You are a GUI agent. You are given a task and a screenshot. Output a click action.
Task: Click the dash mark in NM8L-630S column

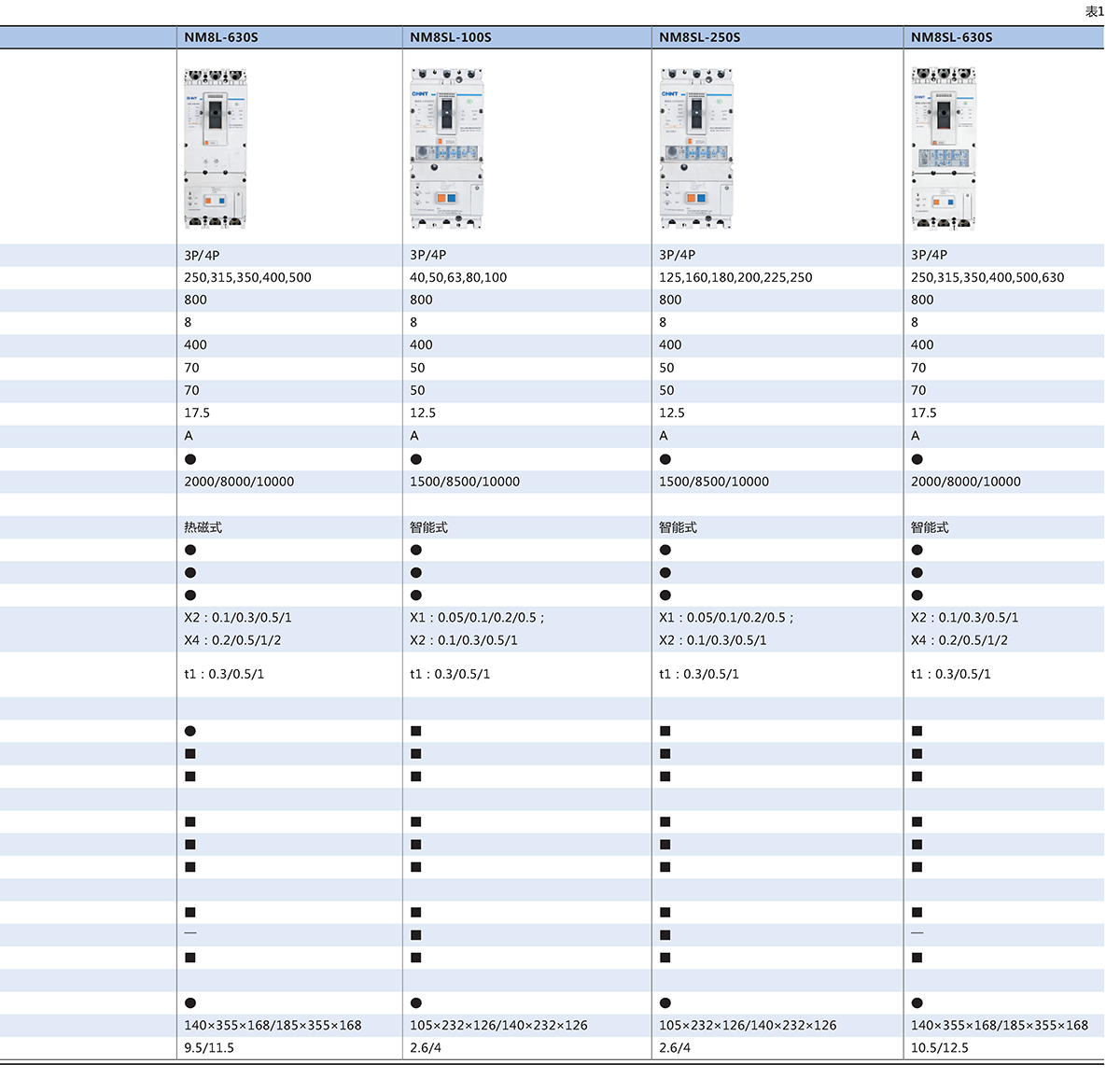point(190,933)
